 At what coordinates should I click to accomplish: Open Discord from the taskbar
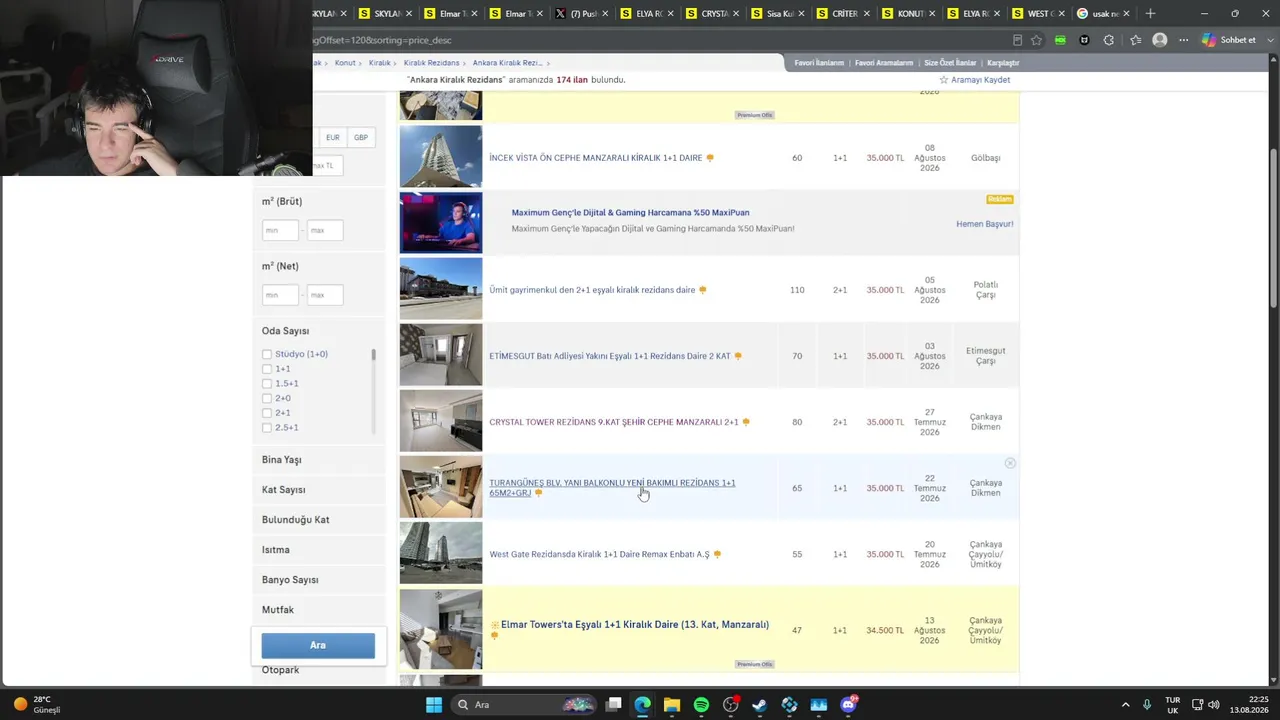[x=849, y=705]
